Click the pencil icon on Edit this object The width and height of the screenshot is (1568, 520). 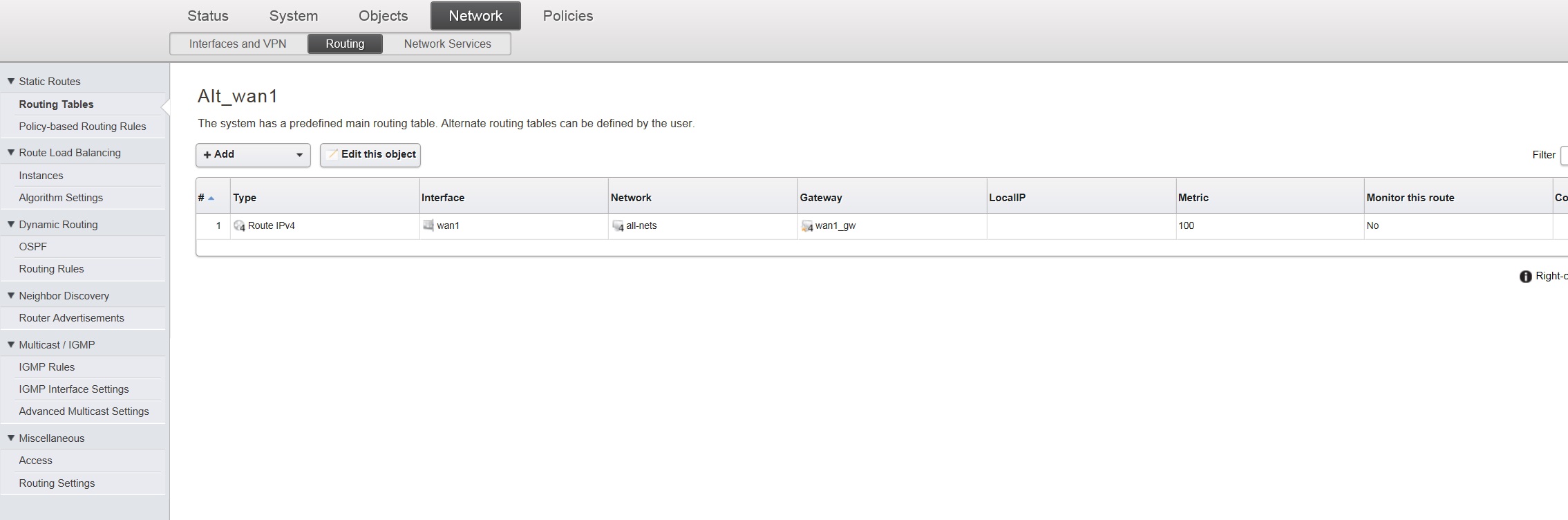(332, 154)
